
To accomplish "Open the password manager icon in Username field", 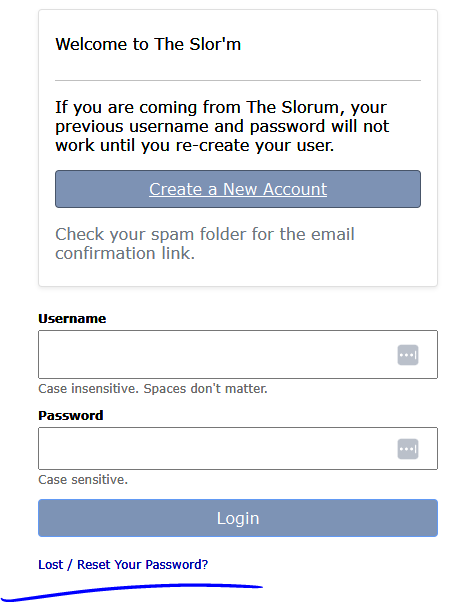I will click(407, 355).
